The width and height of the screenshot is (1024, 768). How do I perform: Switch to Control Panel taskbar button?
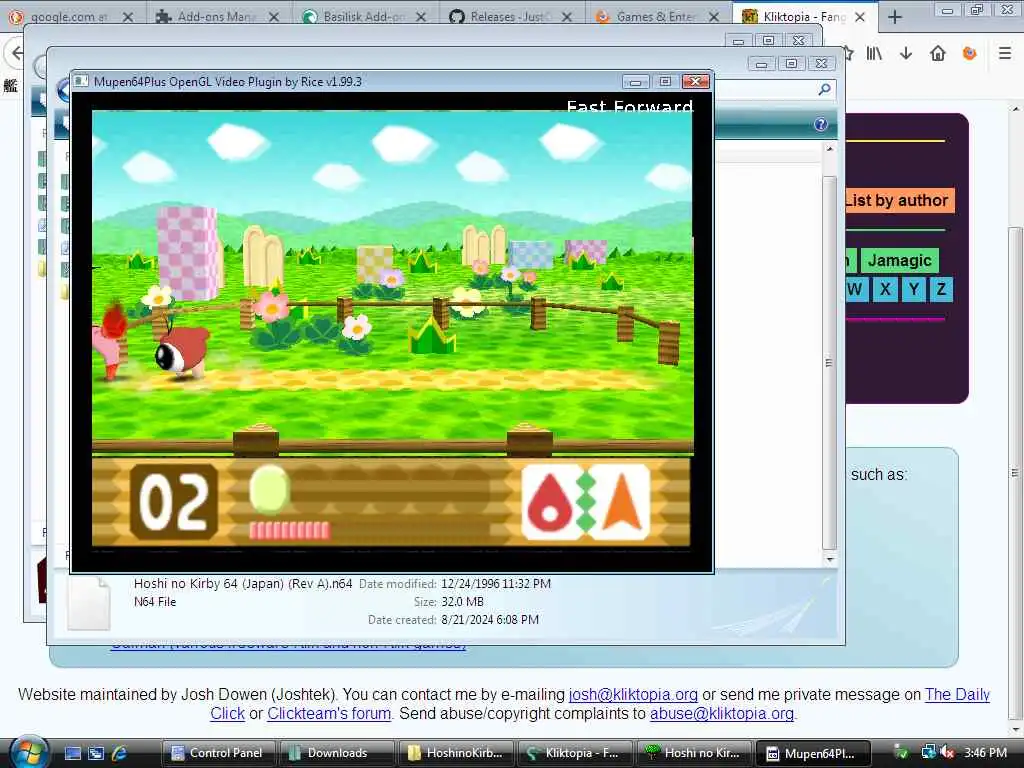[219, 753]
